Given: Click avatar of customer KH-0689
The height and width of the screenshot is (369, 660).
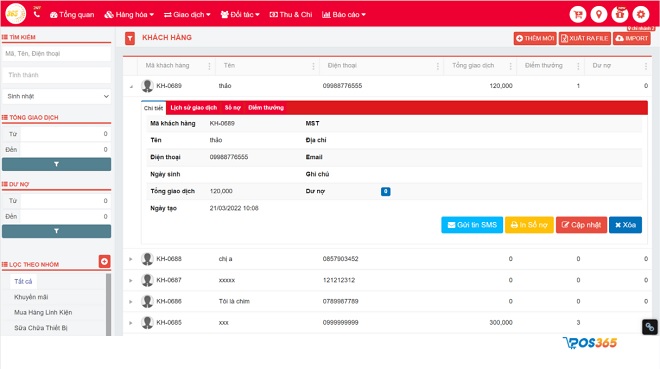Looking at the screenshot, I should click(x=147, y=86).
